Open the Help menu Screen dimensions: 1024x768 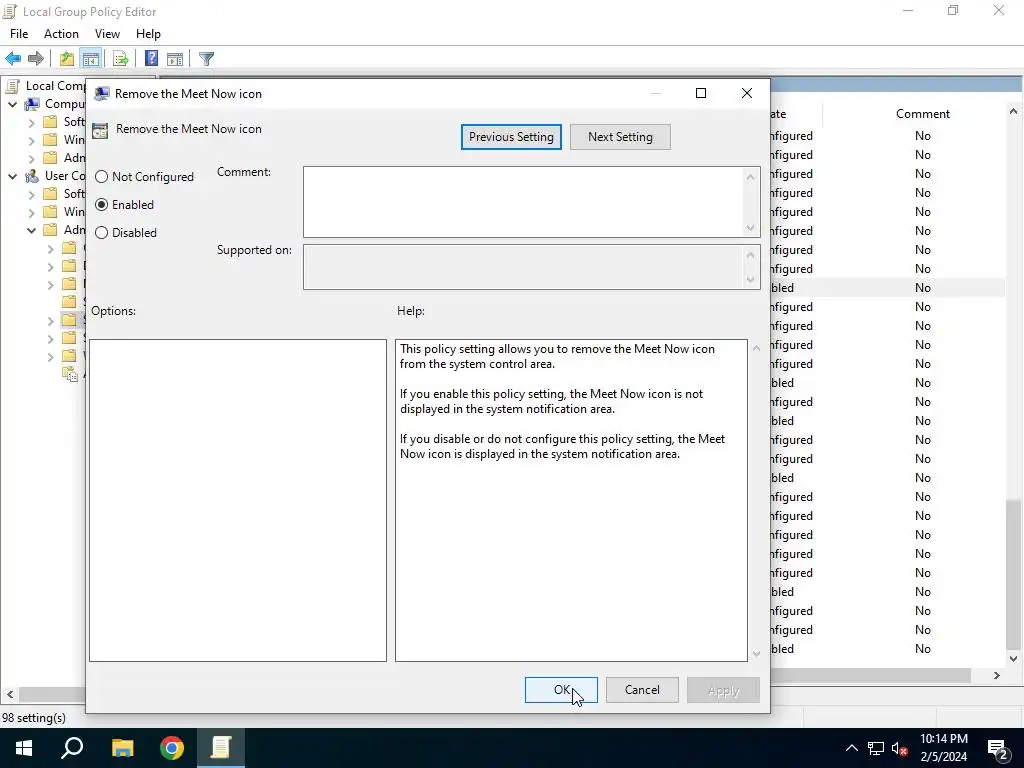coord(148,34)
